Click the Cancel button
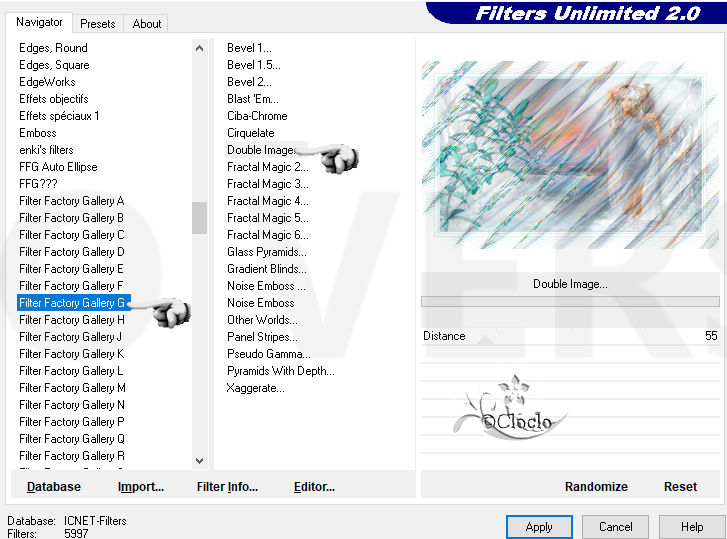This screenshot has height=539, width=727. point(615,527)
